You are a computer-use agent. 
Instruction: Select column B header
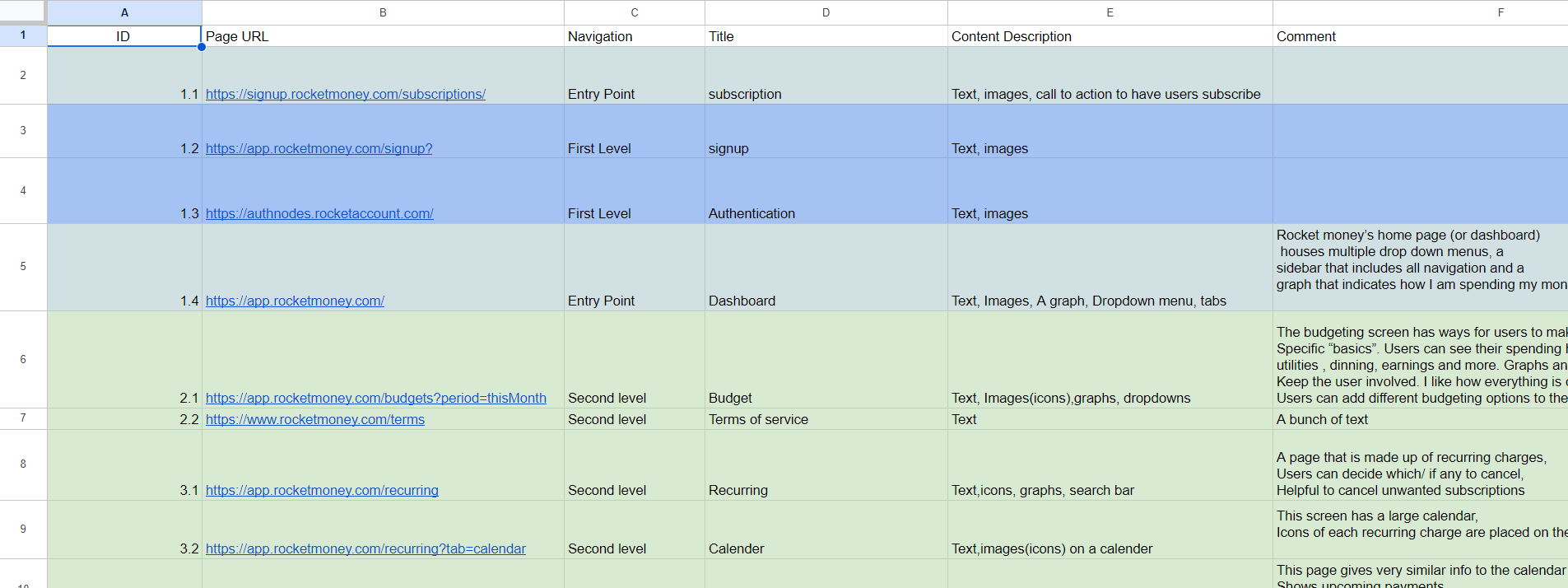pyautogui.click(x=383, y=12)
